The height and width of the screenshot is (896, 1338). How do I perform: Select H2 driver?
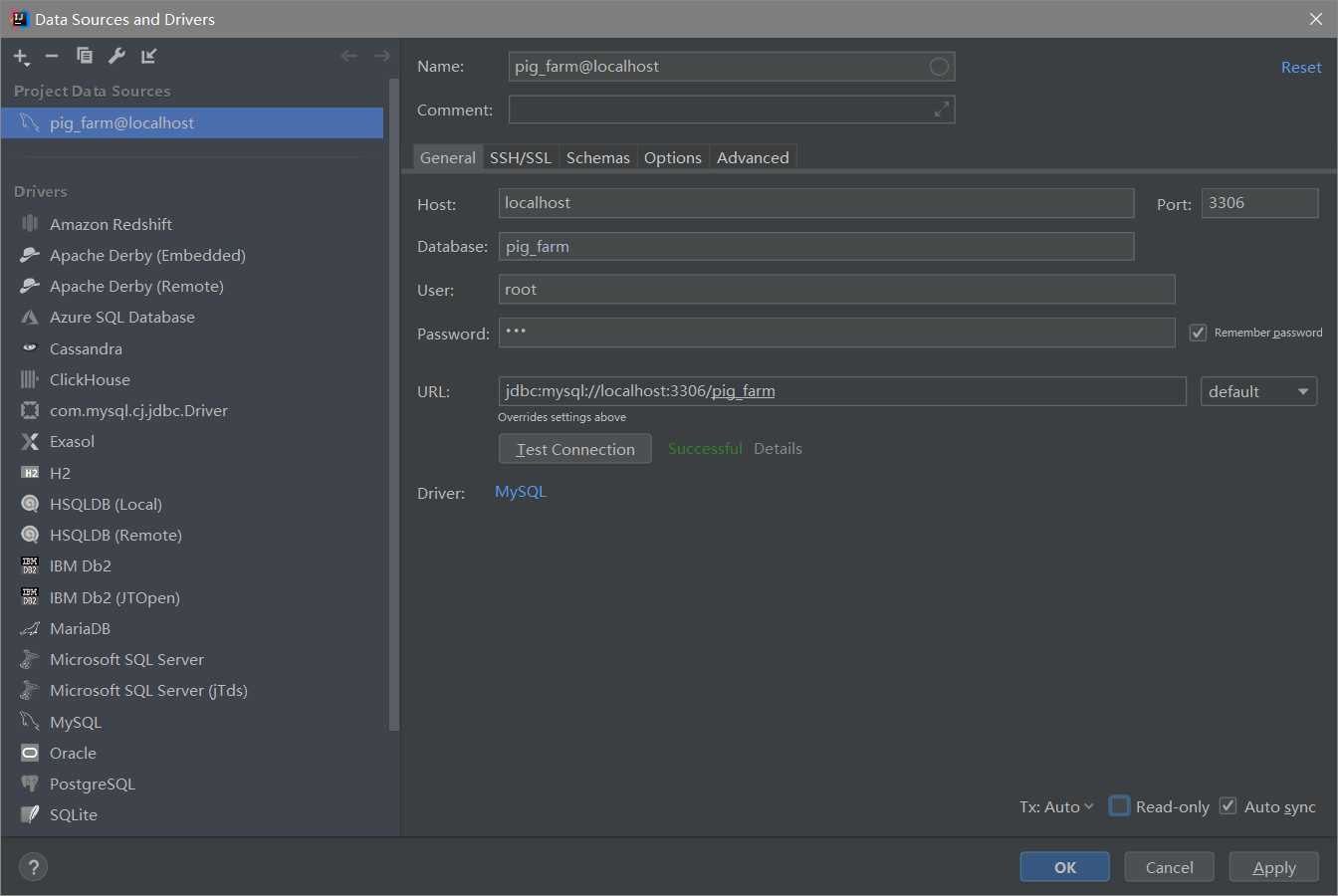point(192,473)
